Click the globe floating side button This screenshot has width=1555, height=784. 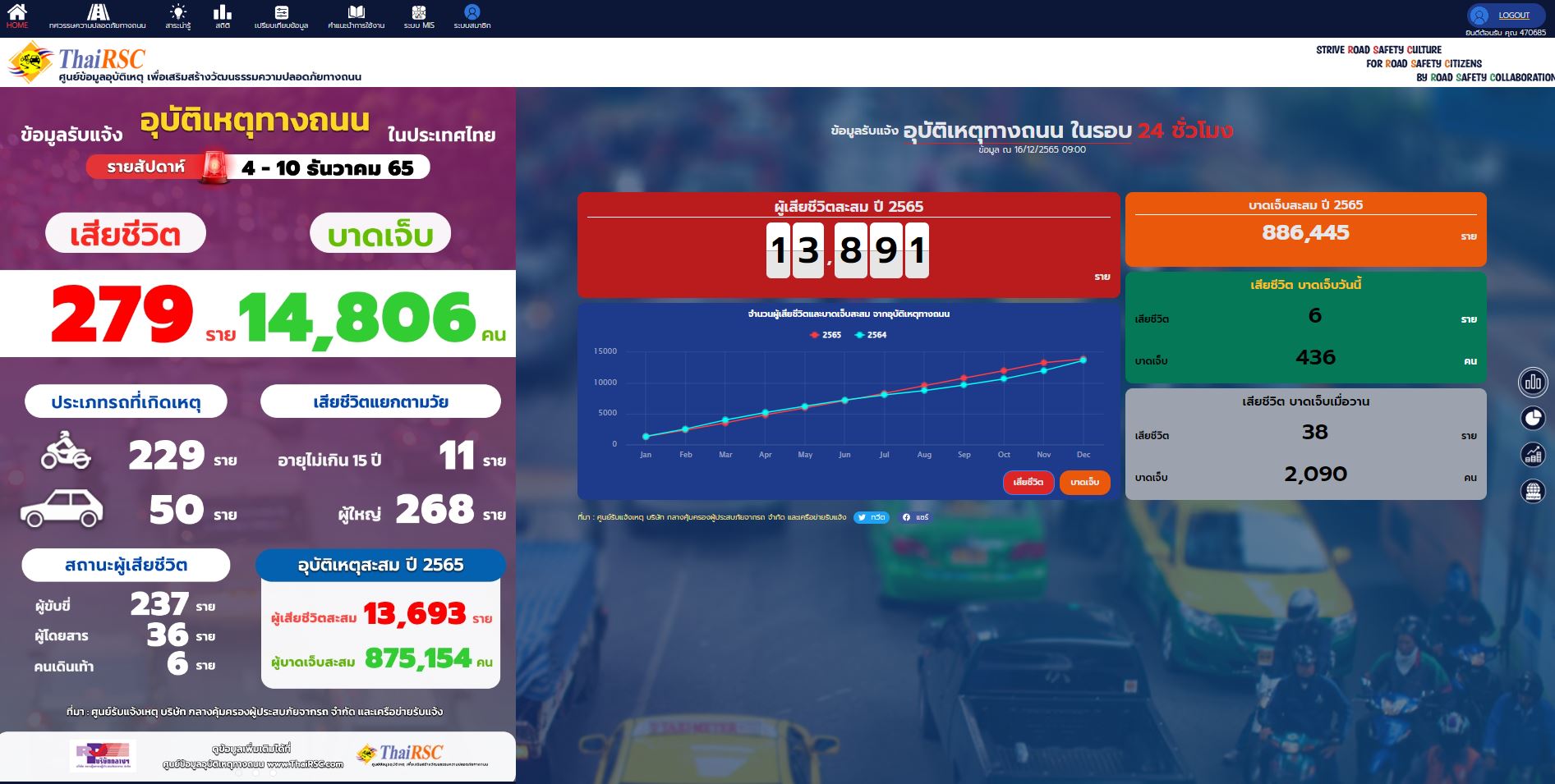[x=1532, y=491]
